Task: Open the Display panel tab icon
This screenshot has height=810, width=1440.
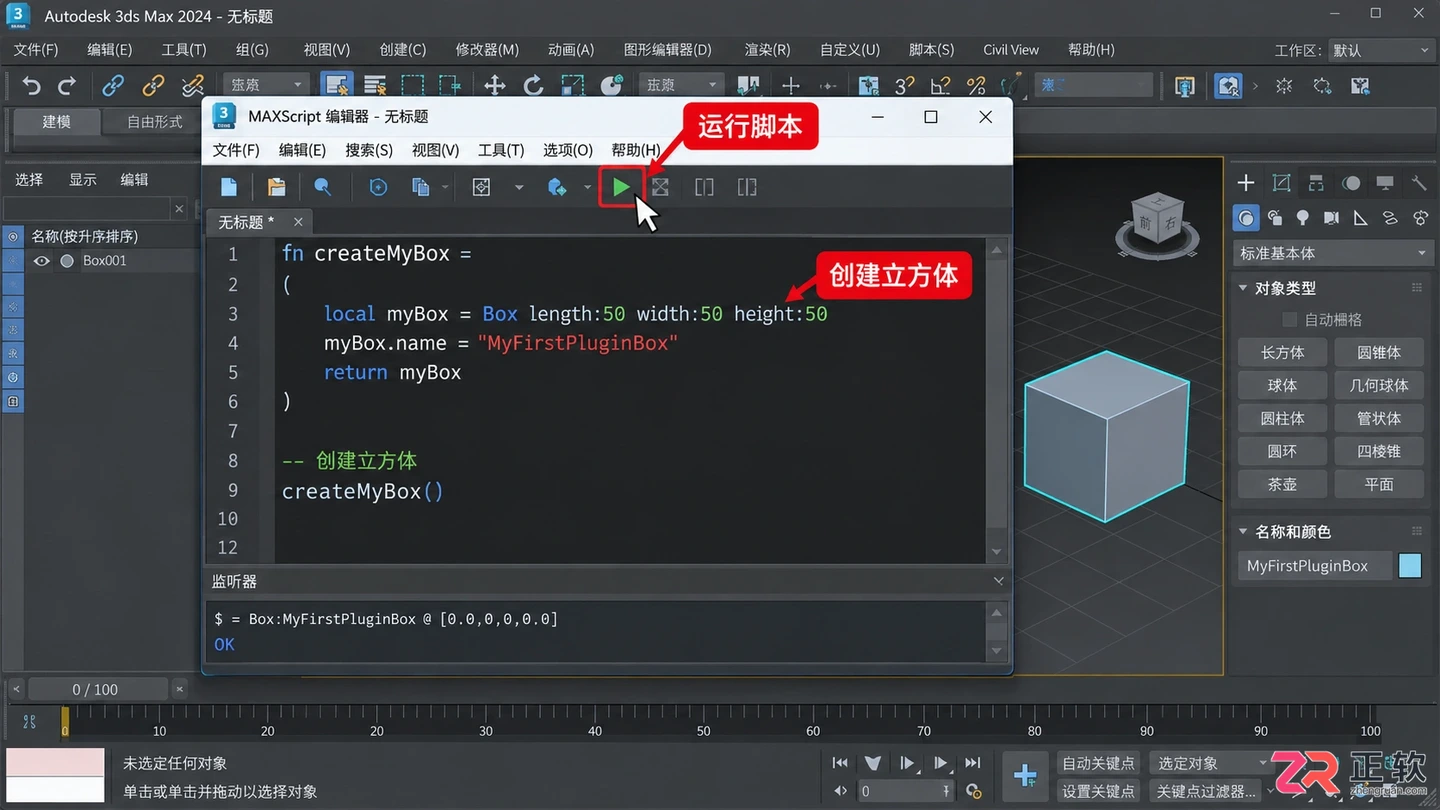Action: (x=1385, y=183)
